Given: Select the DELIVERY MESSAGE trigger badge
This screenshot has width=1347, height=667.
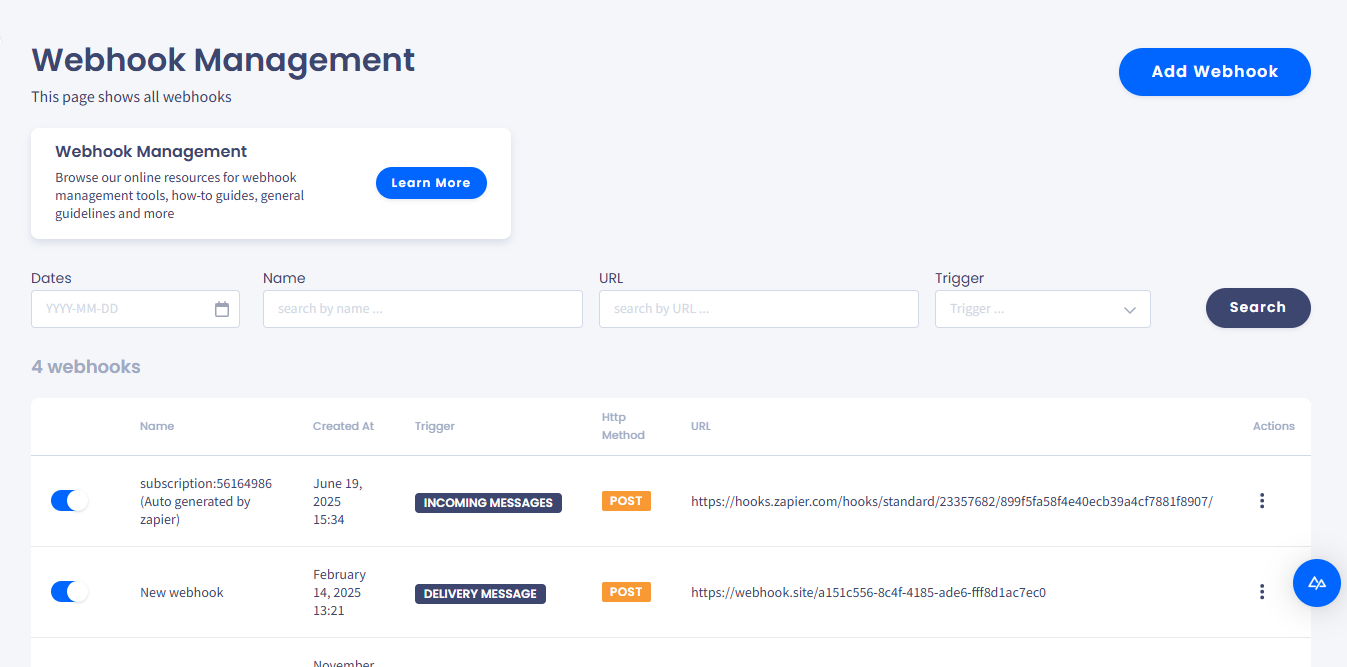Looking at the screenshot, I should coord(480,594).
